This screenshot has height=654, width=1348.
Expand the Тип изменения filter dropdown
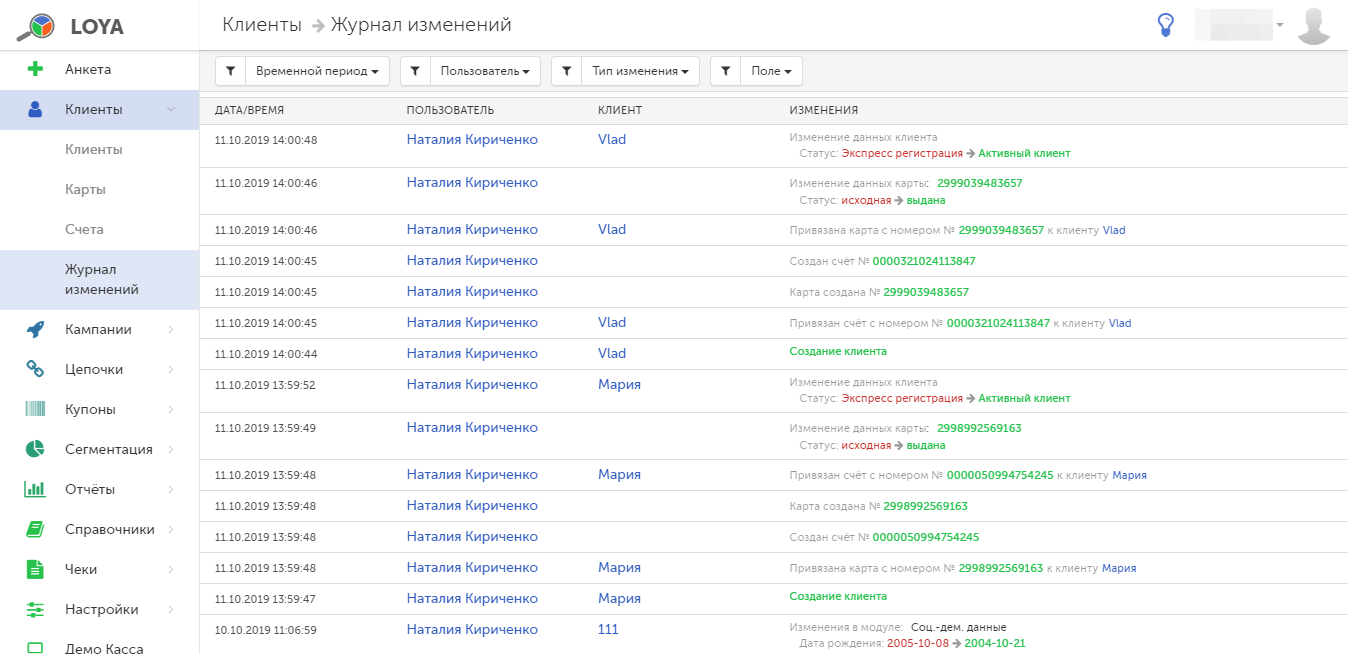click(640, 72)
